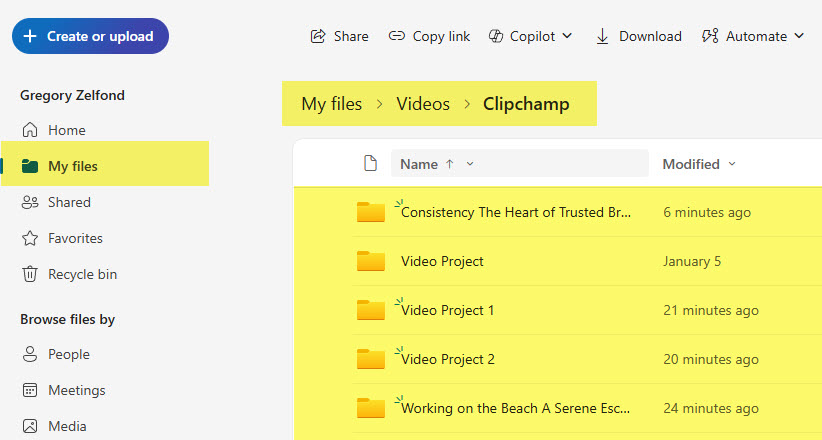Click the Meetings calendar icon

(x=30, y=390)
